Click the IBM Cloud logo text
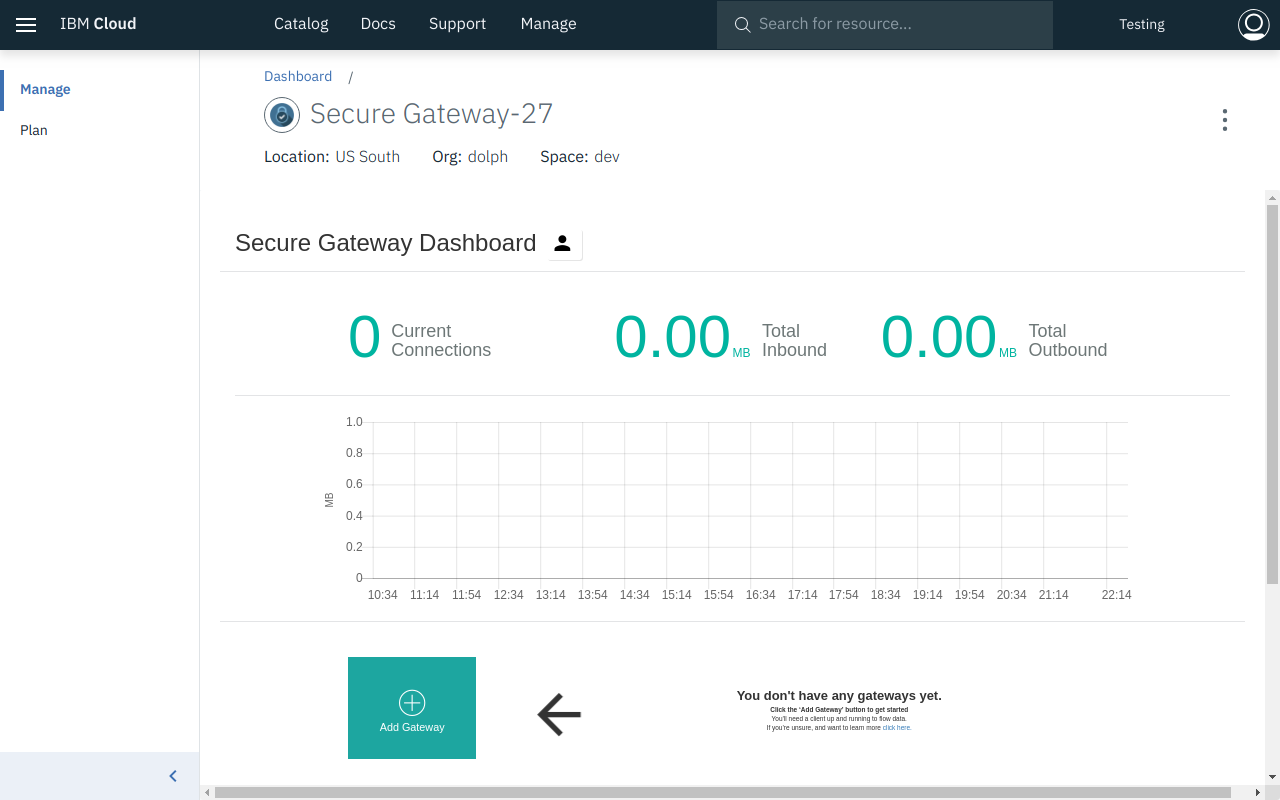The image size is (1280, 800). [x=98, y=24]
